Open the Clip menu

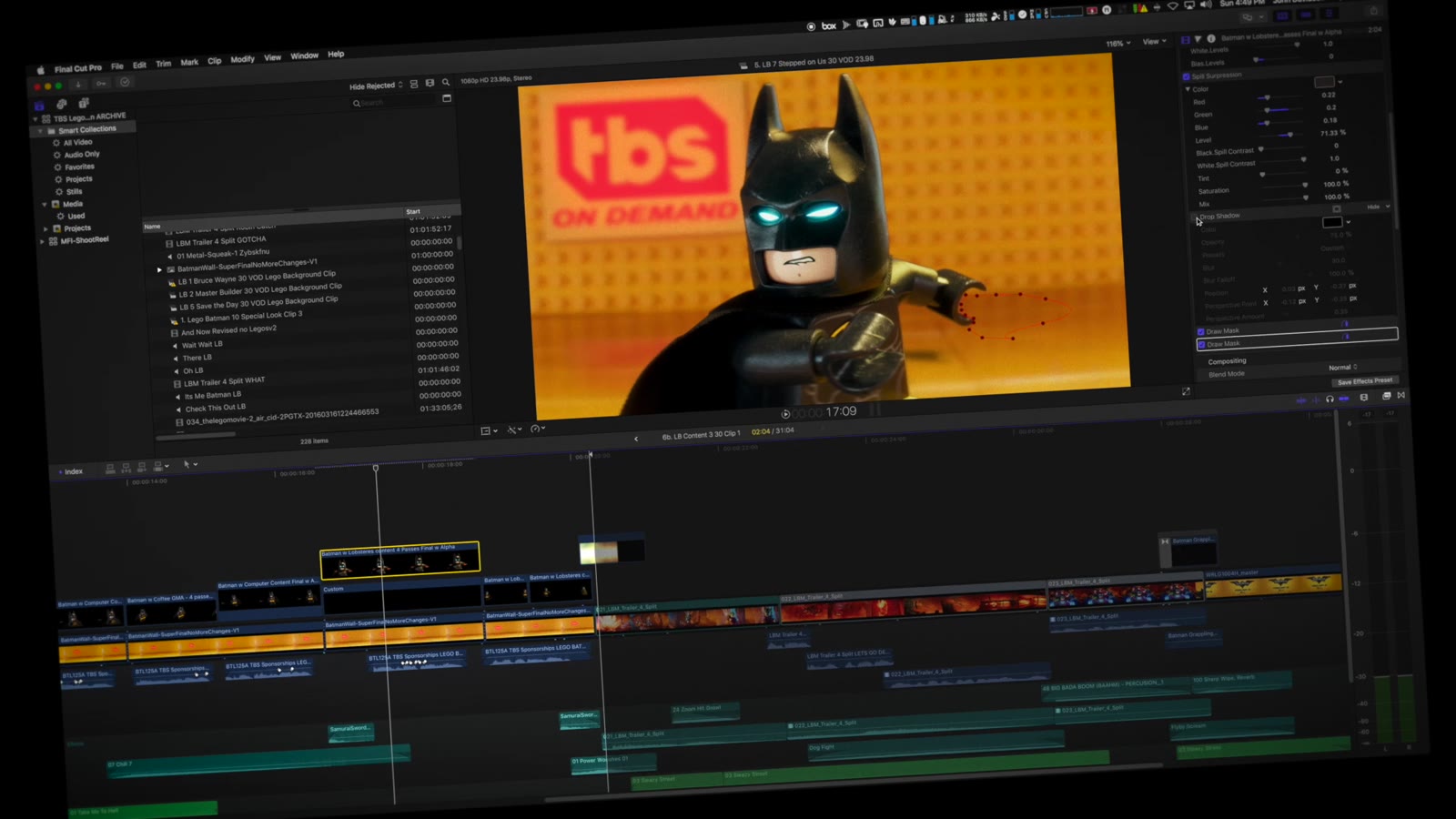(x=214, y=61)
